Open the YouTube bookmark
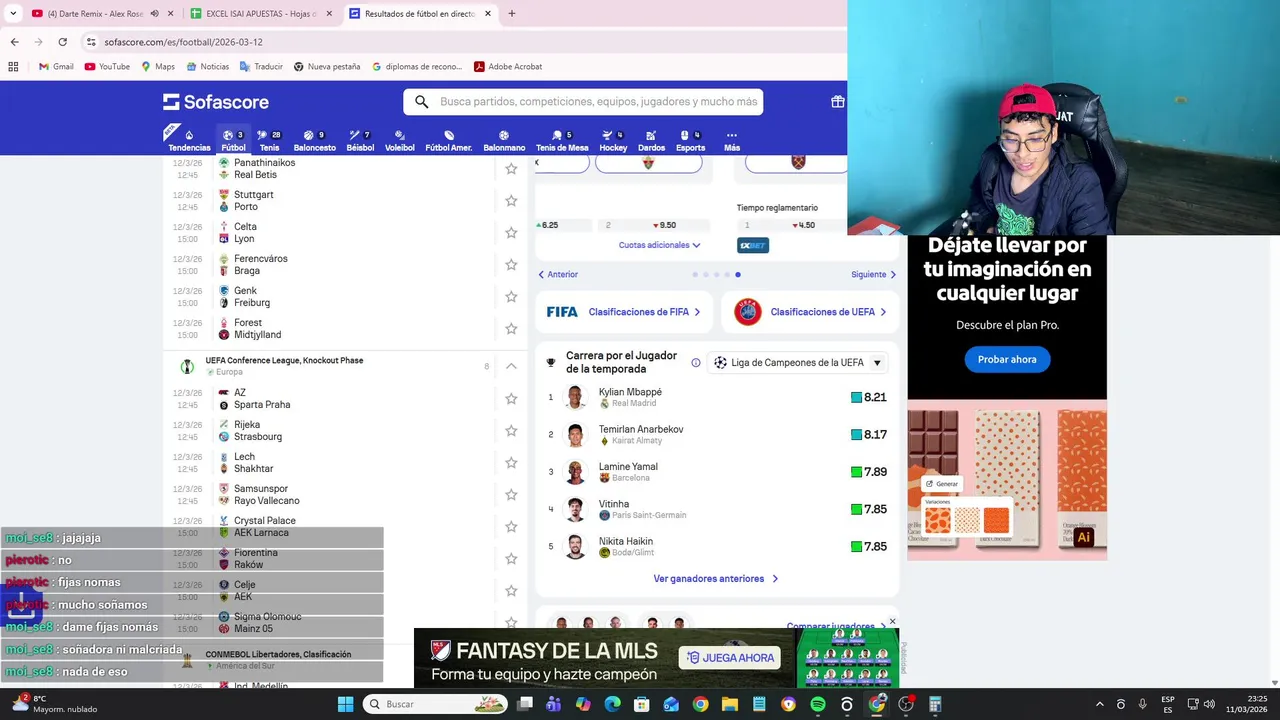The image size is (1280, 720). [107, 67]
